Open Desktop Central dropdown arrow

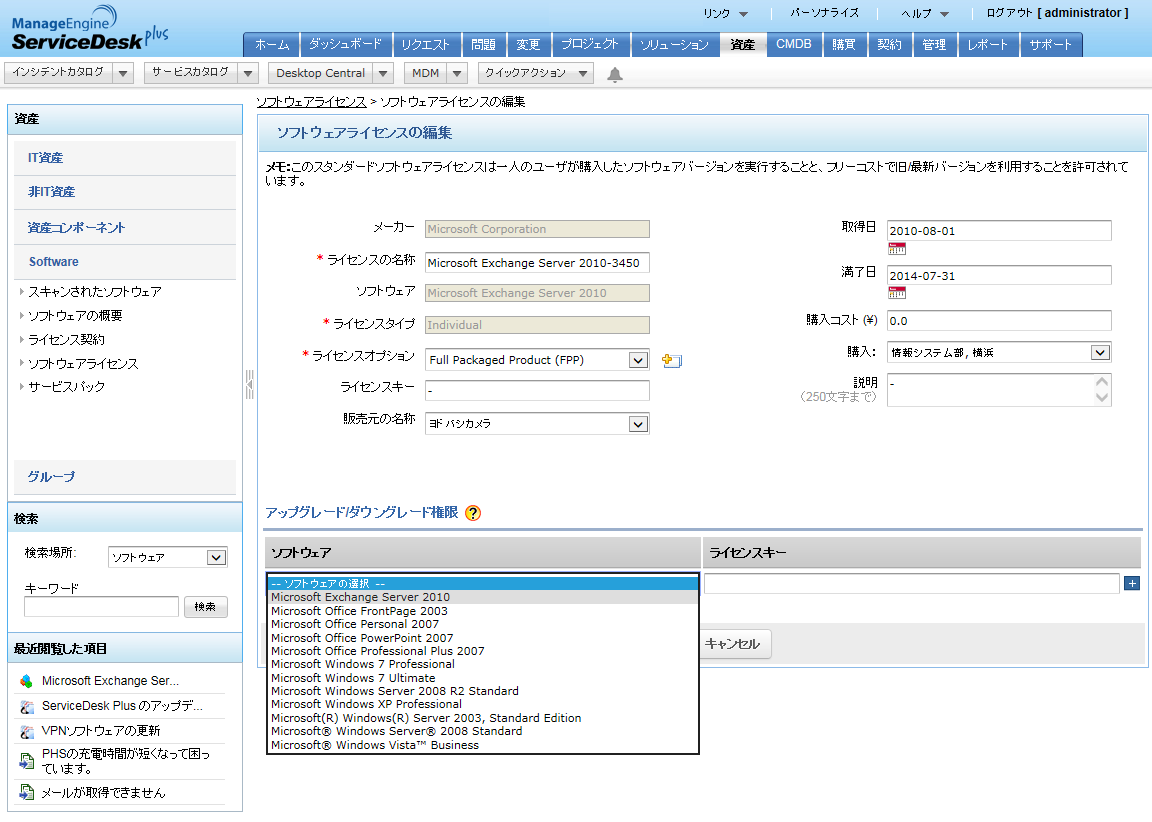[x=383, y=73]
